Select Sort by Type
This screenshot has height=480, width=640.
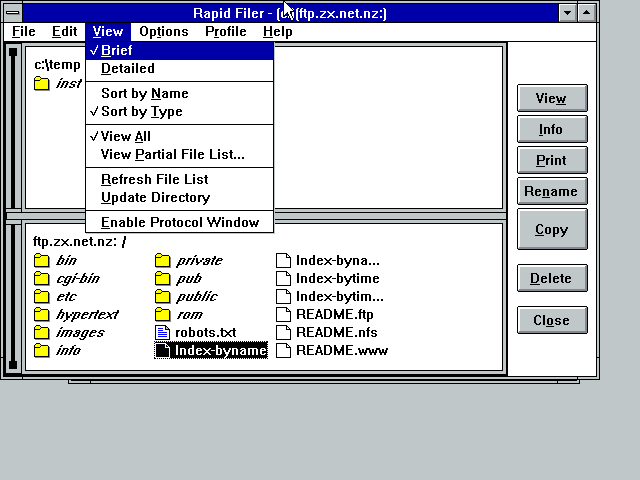[x=180, y=111]
